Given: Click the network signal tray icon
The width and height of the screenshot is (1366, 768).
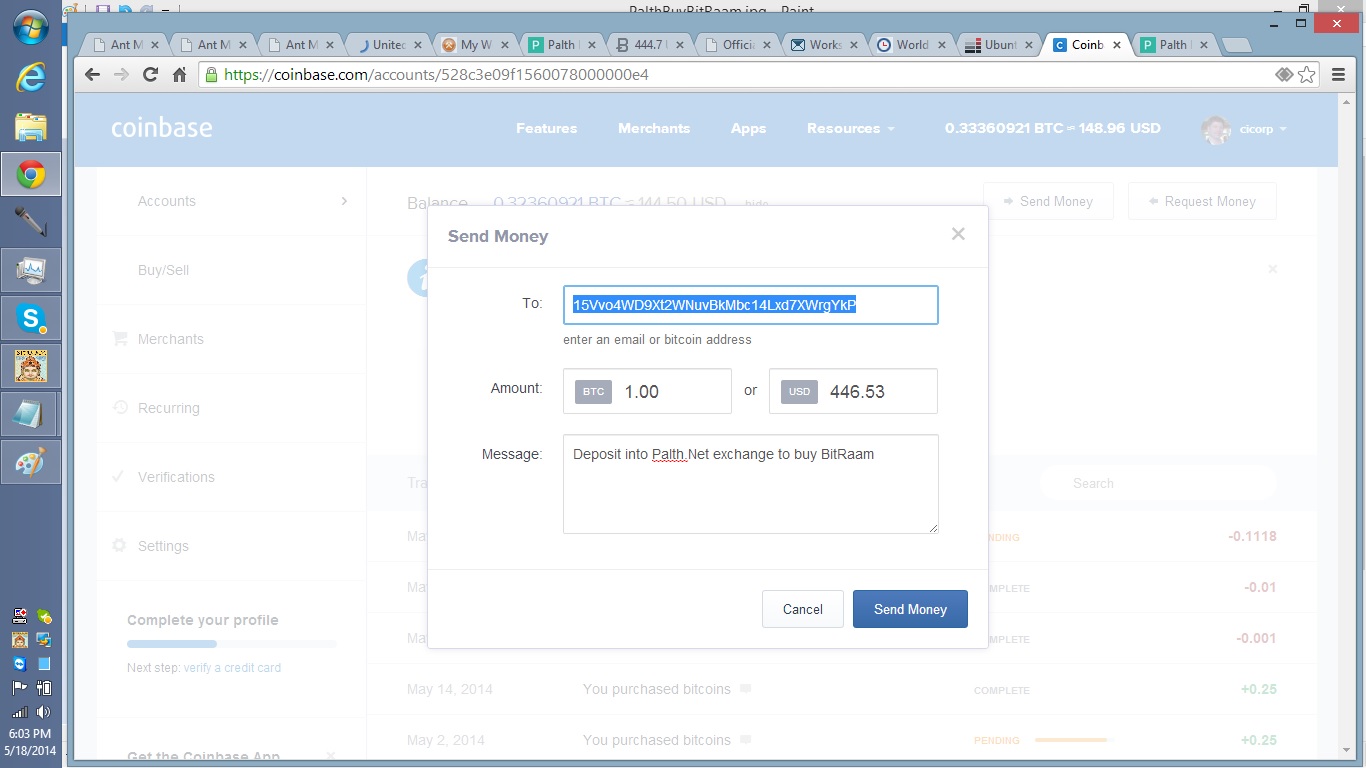Looking at the screenshot, I should [19, 712].
